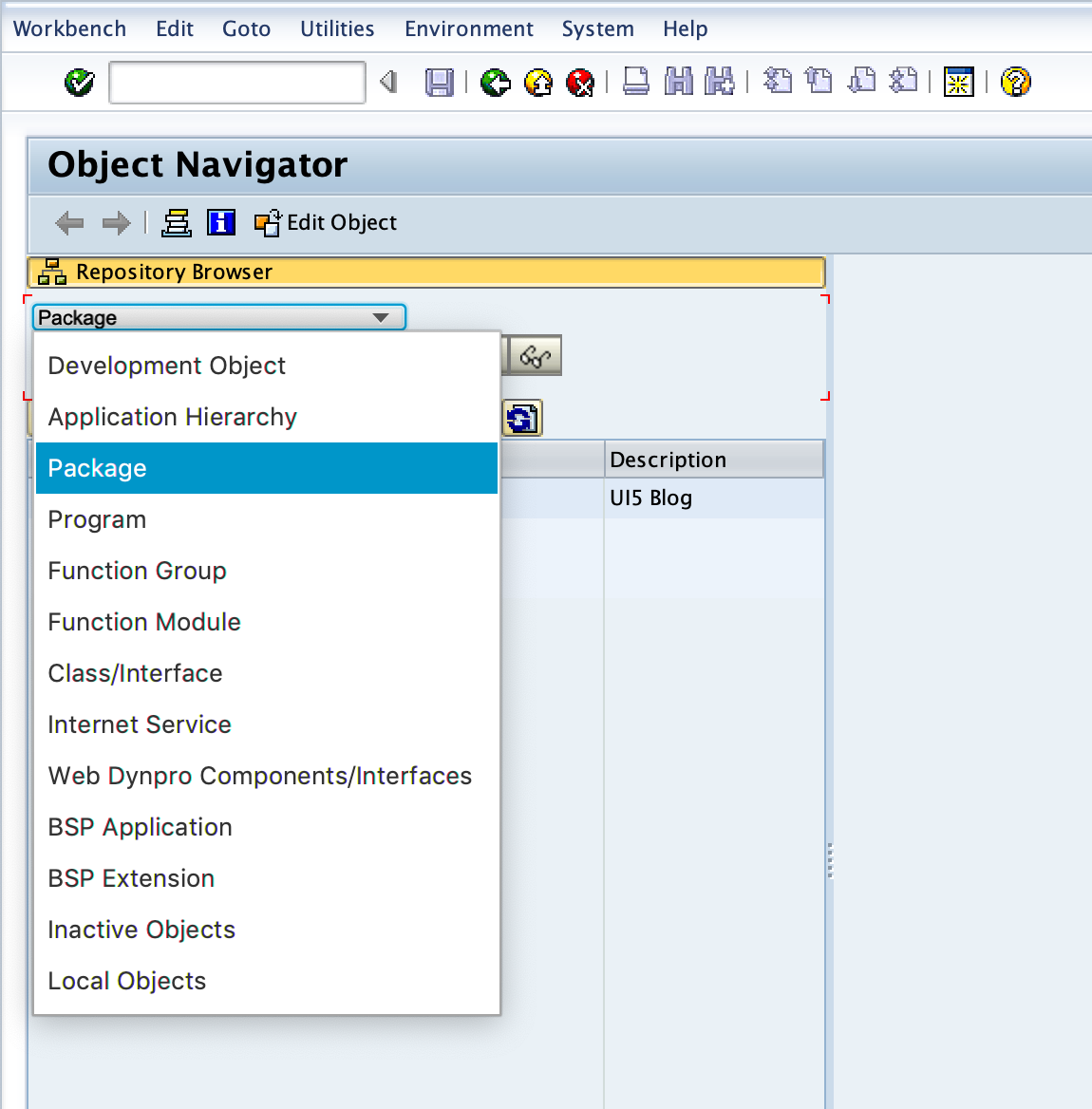Click the Save diskette icon
1092x1109 pixels.
439,83
